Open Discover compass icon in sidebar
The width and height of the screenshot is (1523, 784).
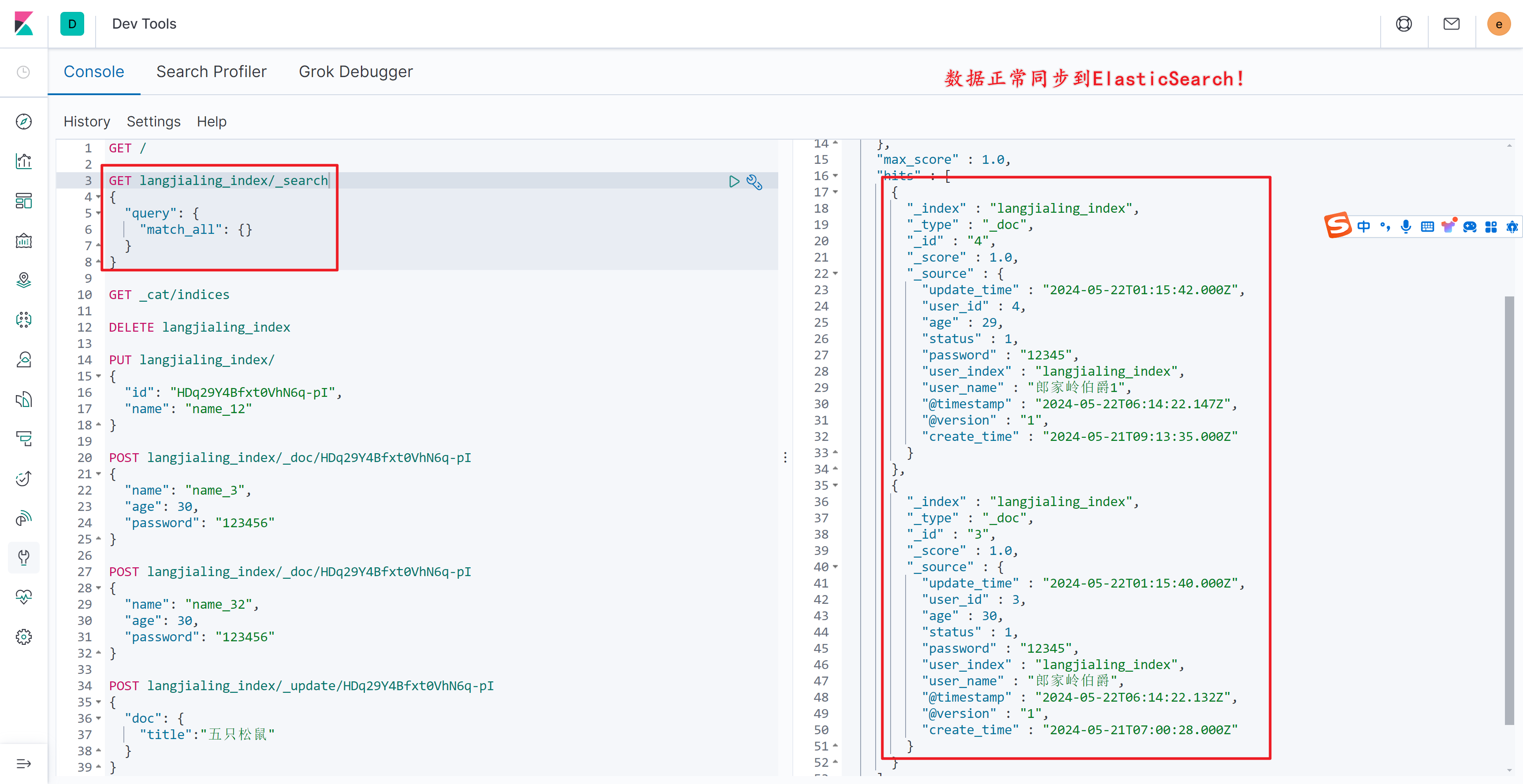point(24,122)
